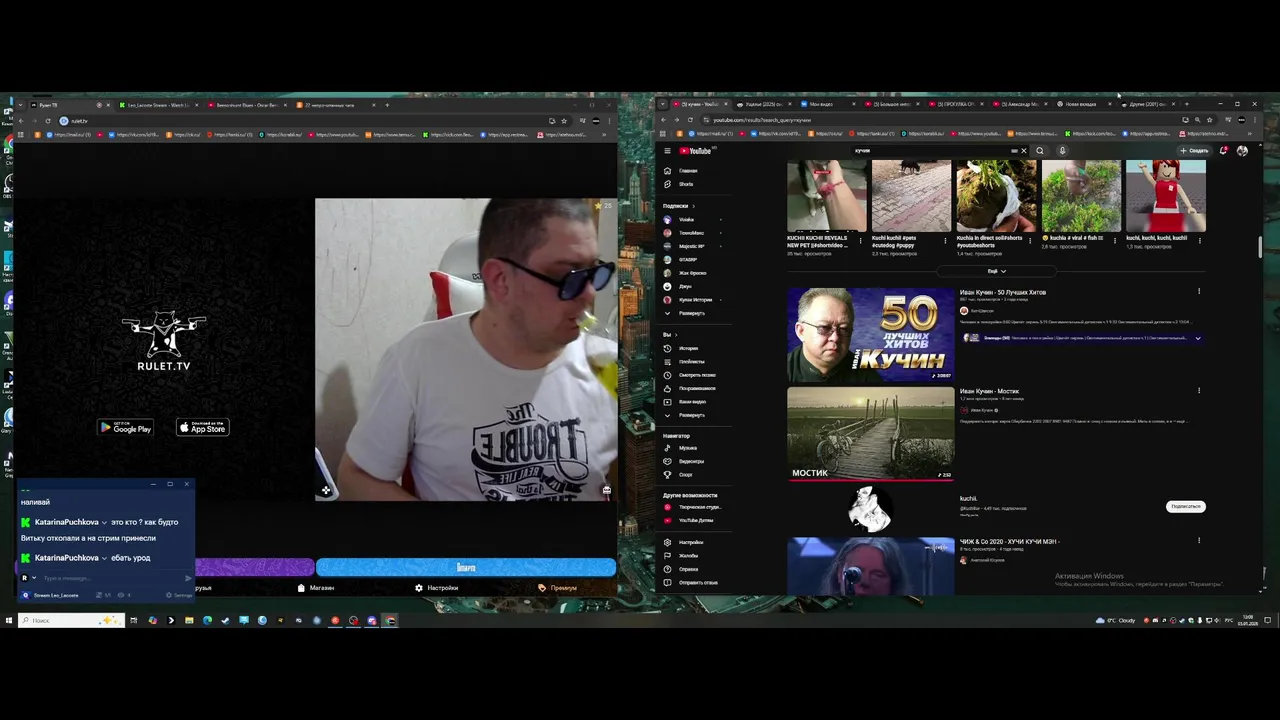Open the YouTube account avatar menu

[x=1242, y=151]
